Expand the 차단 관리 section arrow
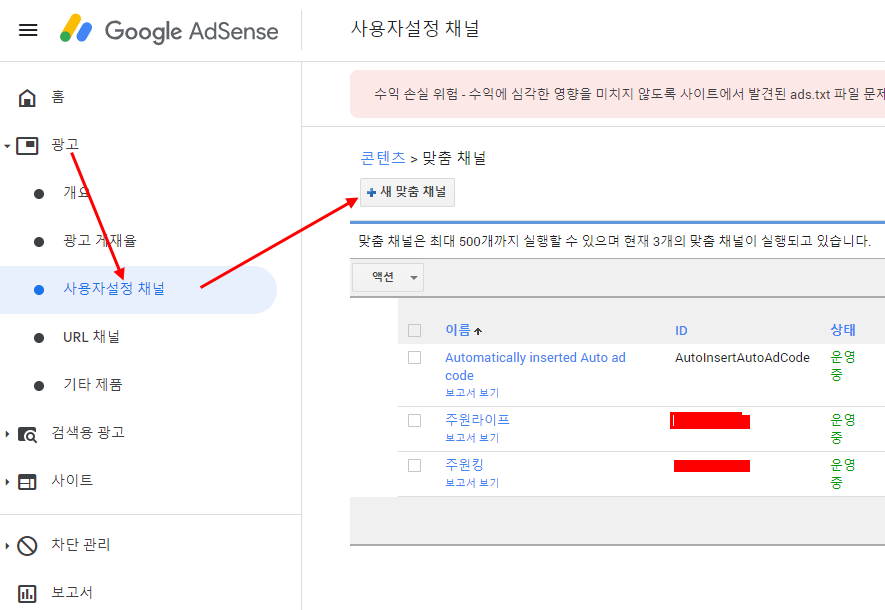Screen dimensions: 885x610 7,546
